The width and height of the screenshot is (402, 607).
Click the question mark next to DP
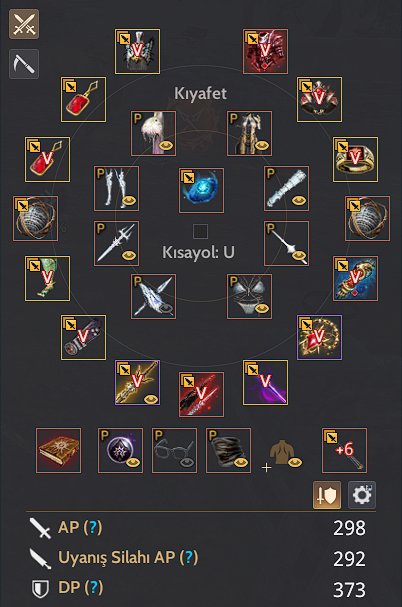[x=94, y=587]
